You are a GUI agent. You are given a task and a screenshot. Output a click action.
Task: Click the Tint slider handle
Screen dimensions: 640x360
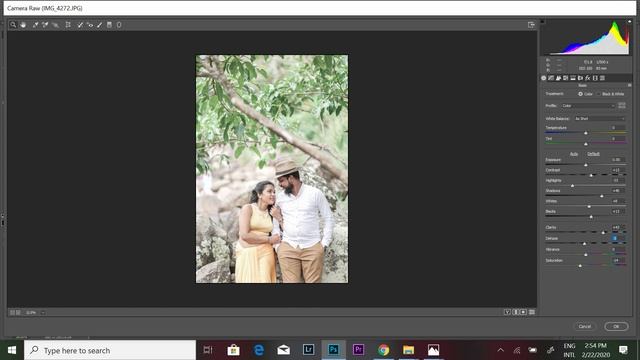(x=586, y=144)
